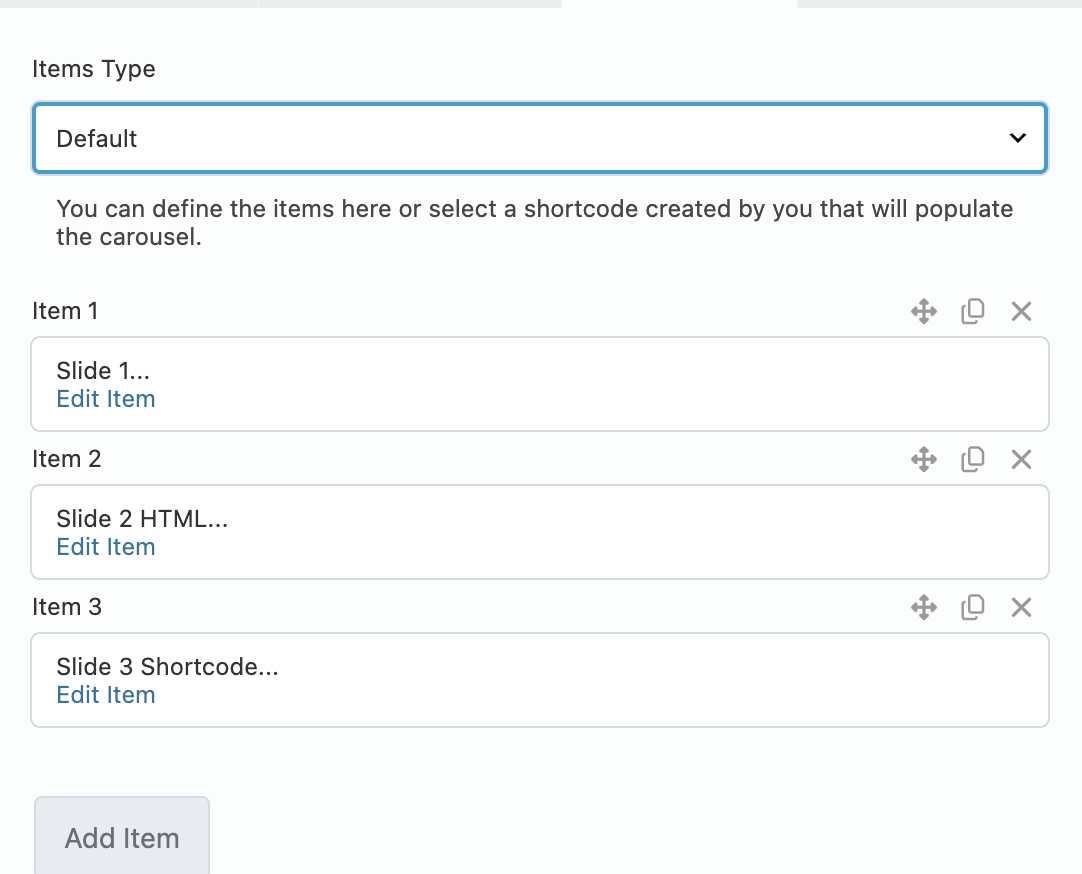Duplicate Item 1 with the copy icon
This screenshot has width=1082, height=874.
(973, 311)
